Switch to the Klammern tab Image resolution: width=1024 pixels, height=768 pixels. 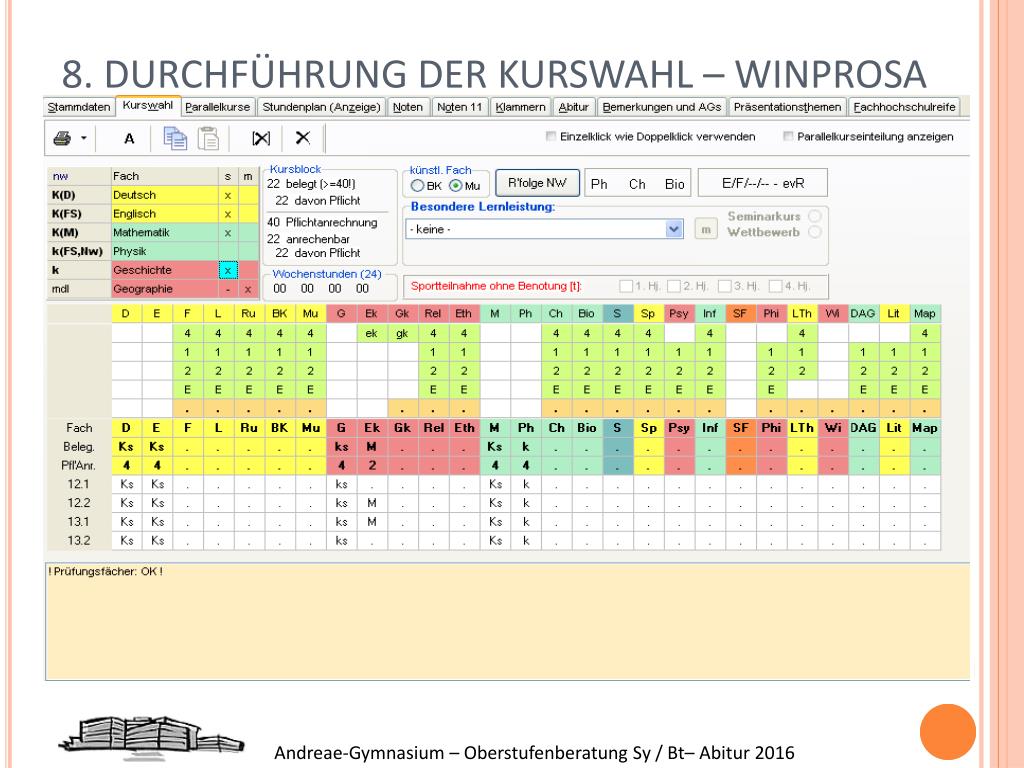click(520, 107)
